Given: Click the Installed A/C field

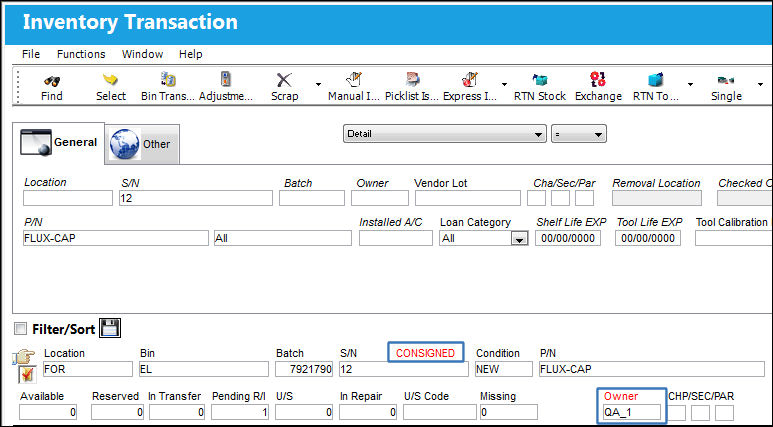Looking at the screenshot, I should pyautogui.click(x=395, y=238).
